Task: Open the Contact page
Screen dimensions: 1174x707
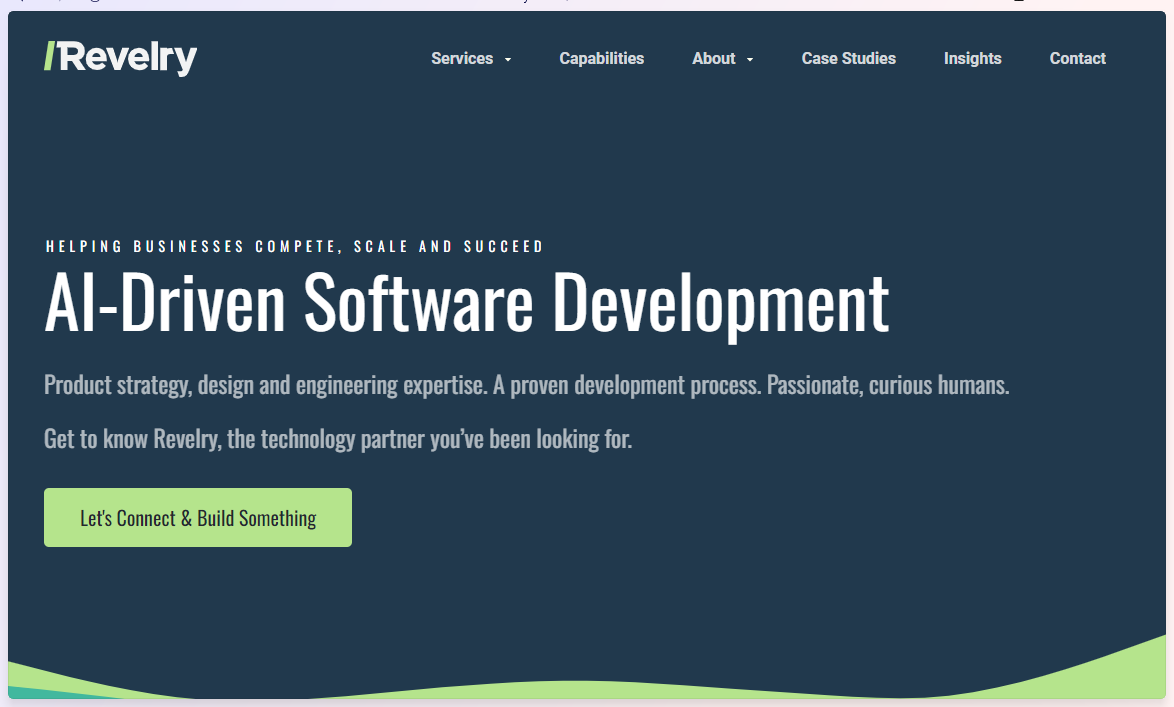Action: pos(1077,58)
